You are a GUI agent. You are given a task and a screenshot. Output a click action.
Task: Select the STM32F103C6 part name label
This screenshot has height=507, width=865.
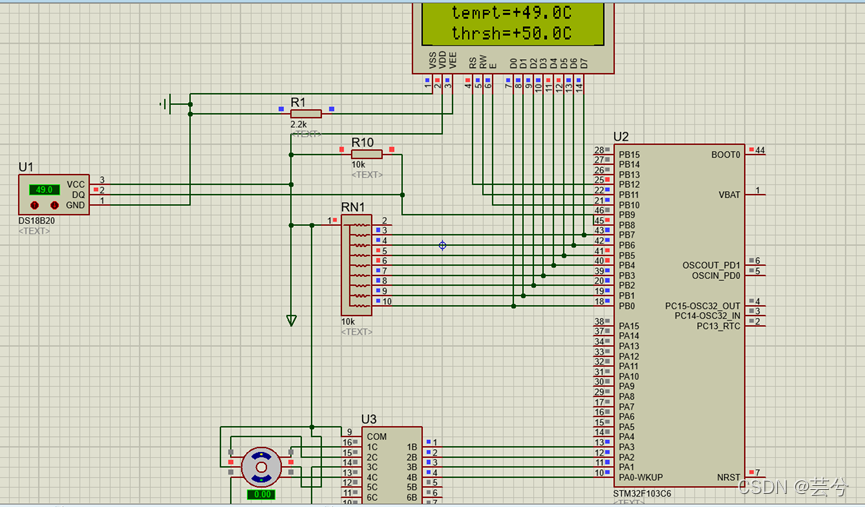pos(642,493)
